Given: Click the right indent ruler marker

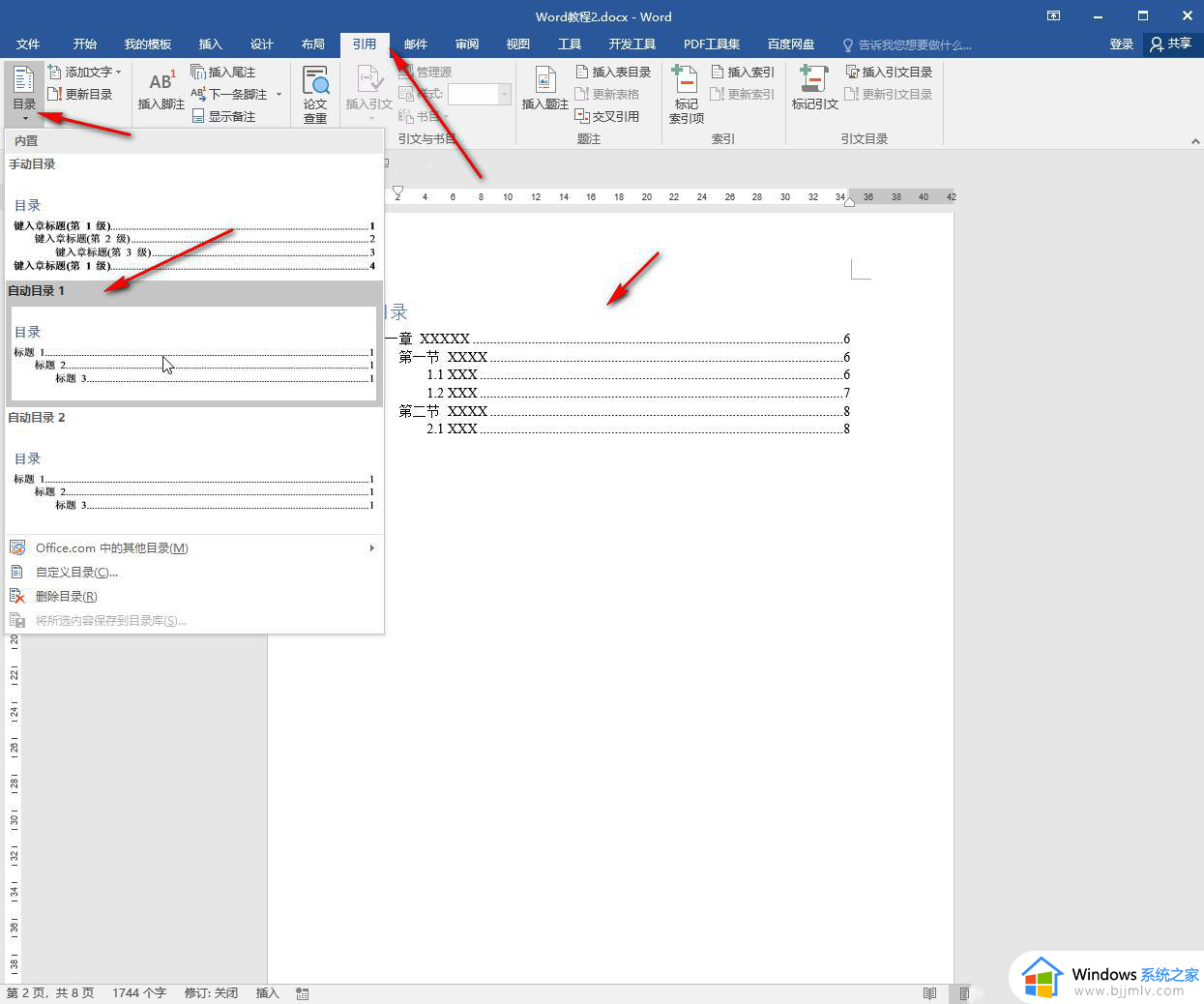Looking at the screenshot, I should pos(849,201).
